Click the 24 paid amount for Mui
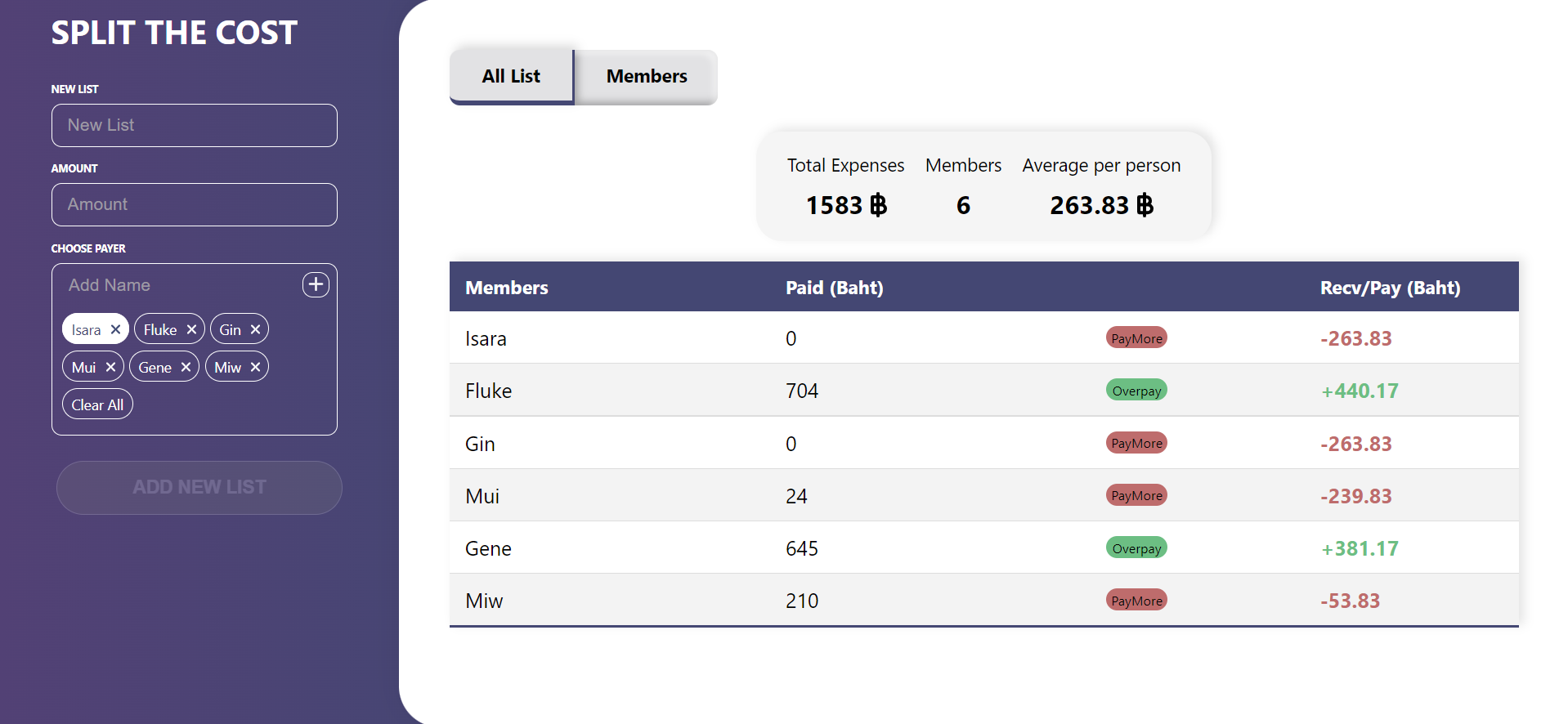This screenshot has height=724, width=1568. [796, 496]
